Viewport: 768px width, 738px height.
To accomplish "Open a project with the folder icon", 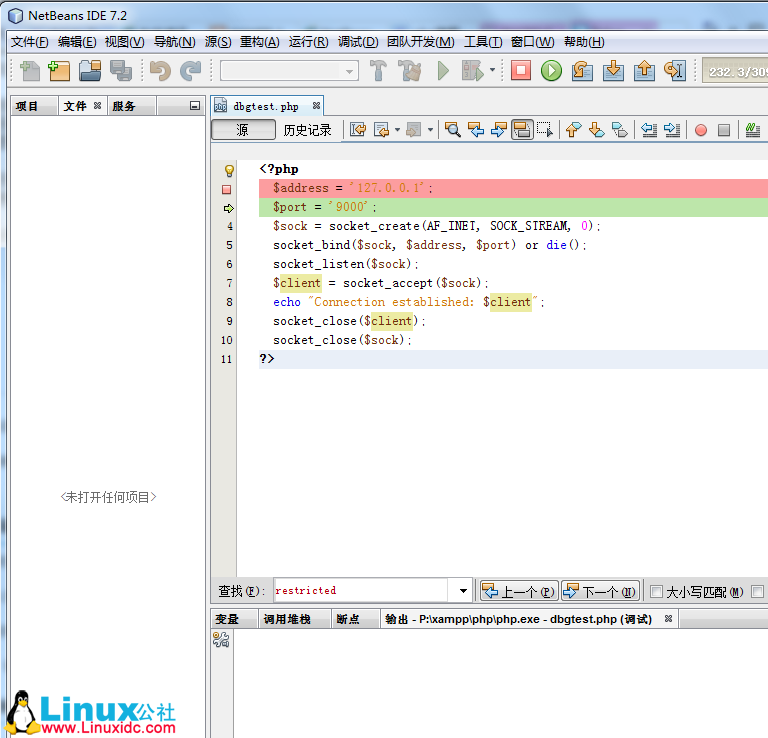I will [x=90, y=71].
